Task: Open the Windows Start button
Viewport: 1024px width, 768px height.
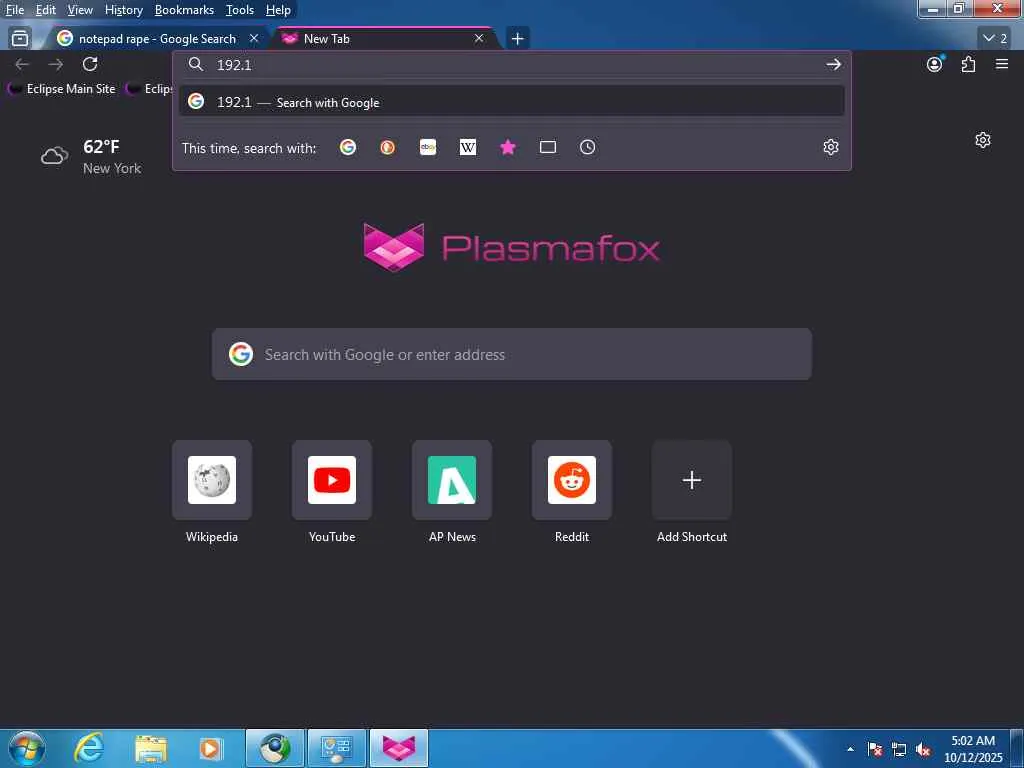Action: tap(27, 748)
